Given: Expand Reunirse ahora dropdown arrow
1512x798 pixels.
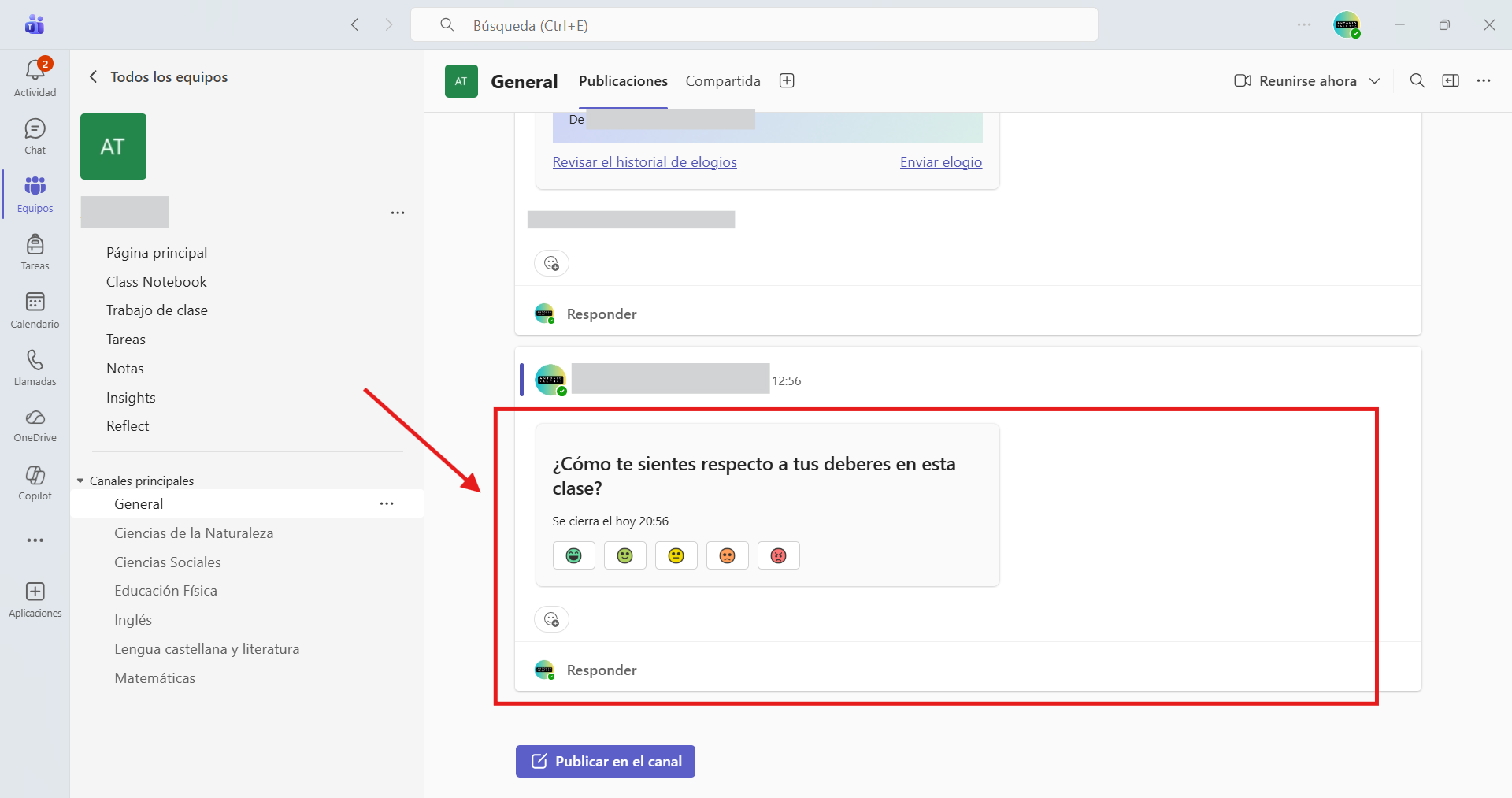Looking at the screenshot, I should (1374, 80).
